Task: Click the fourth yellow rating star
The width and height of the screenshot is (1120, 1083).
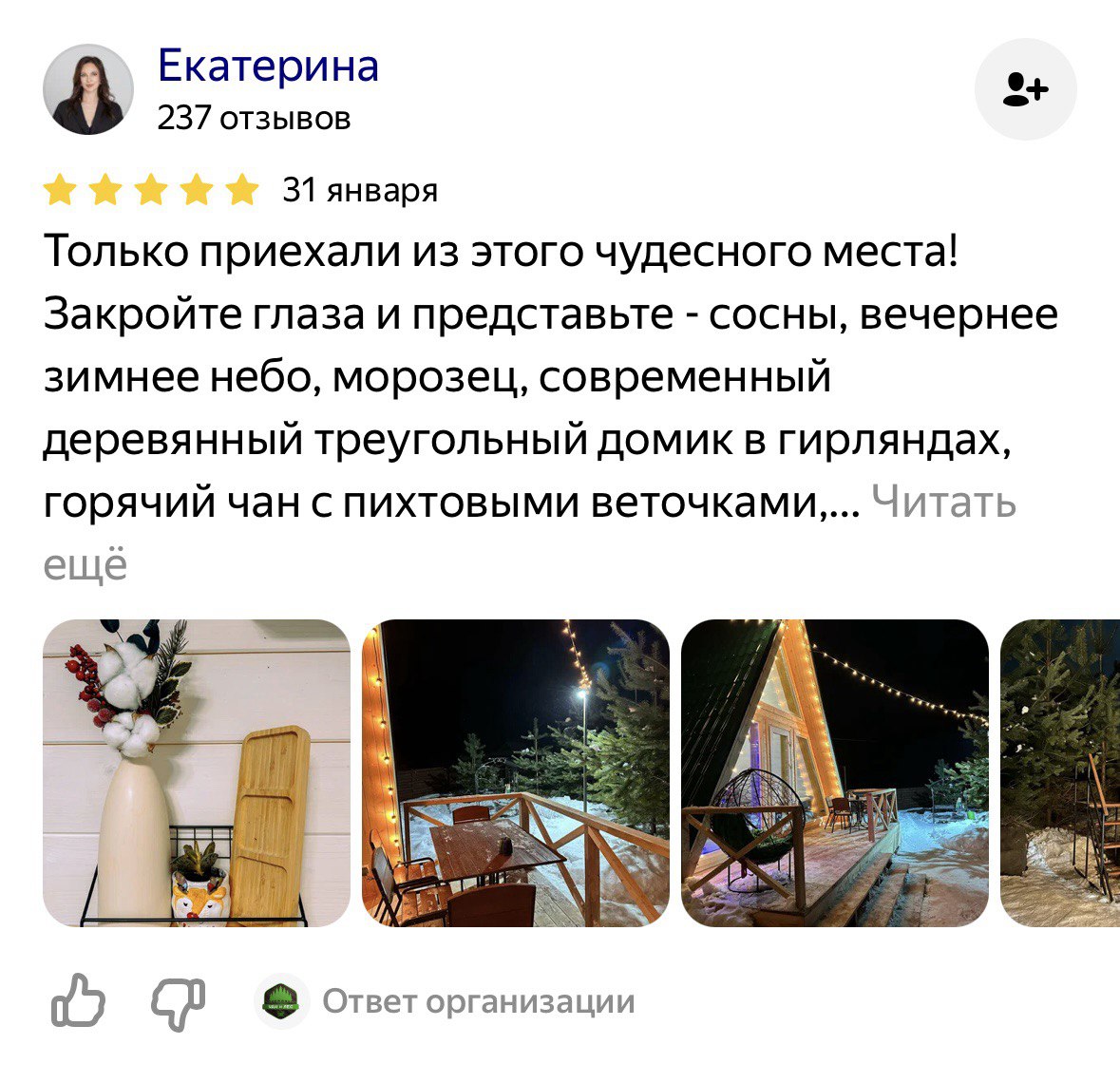Action: pyautogui.click(x=197, y=190)
